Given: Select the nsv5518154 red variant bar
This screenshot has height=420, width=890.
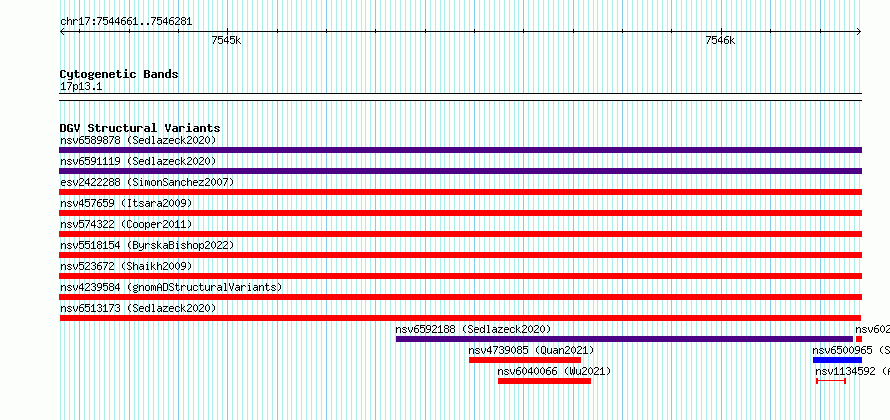Looking at the screenshot, I should pyautogui.click(x=460, y=255).
